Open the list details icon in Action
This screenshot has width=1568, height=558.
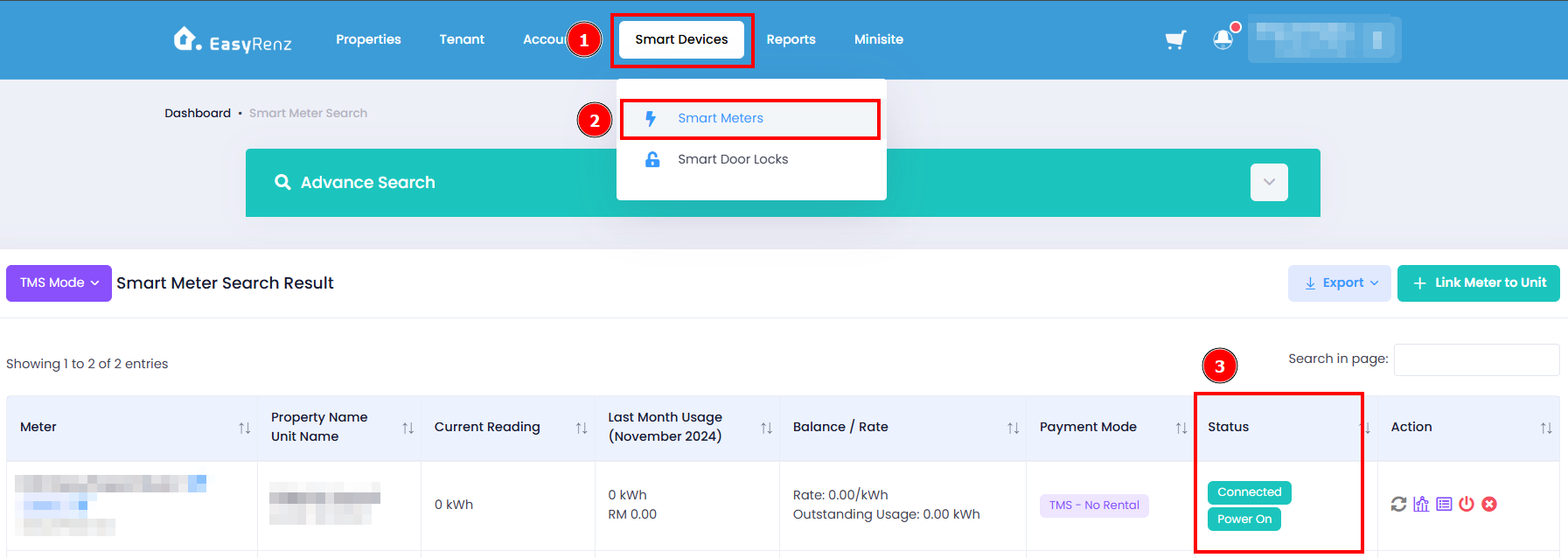point(1444,504)
